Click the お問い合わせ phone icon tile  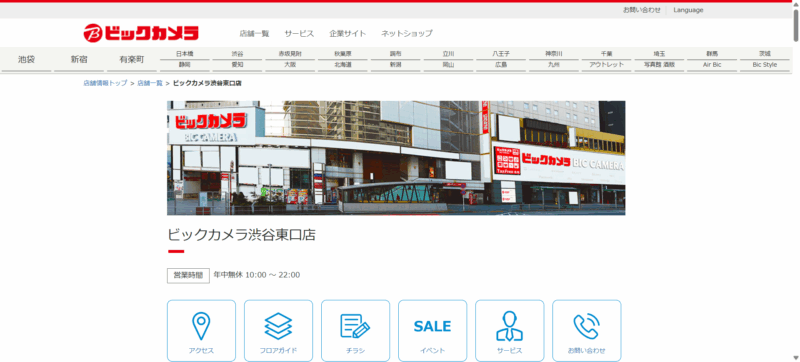coord(586,331)
